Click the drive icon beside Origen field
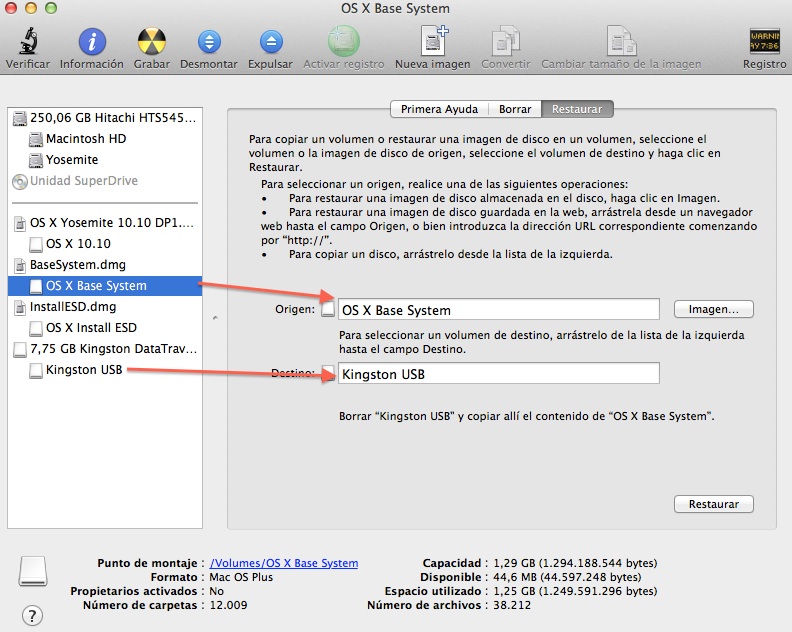Viewport: 792px width, 632px height. pyautogui.click(x=328, y=309)
